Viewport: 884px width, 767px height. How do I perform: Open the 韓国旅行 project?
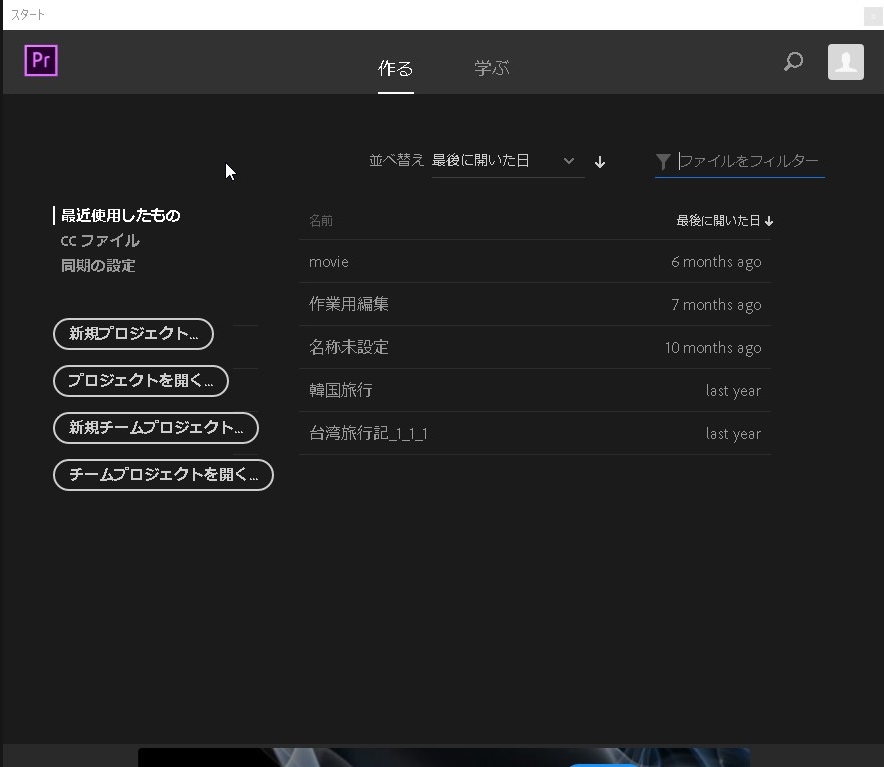[341, 391]
